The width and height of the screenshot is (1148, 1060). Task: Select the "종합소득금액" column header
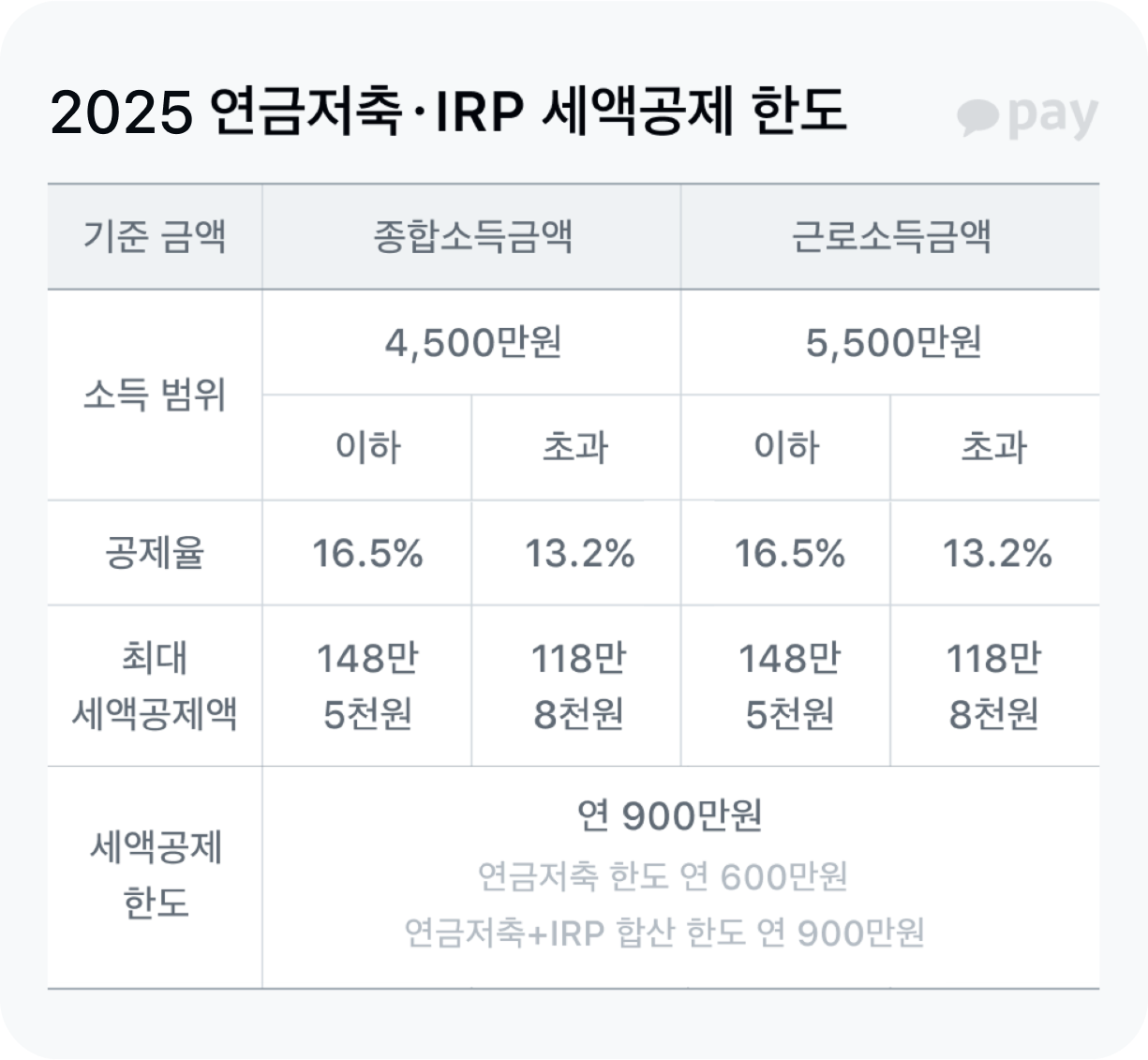point(471,236)
